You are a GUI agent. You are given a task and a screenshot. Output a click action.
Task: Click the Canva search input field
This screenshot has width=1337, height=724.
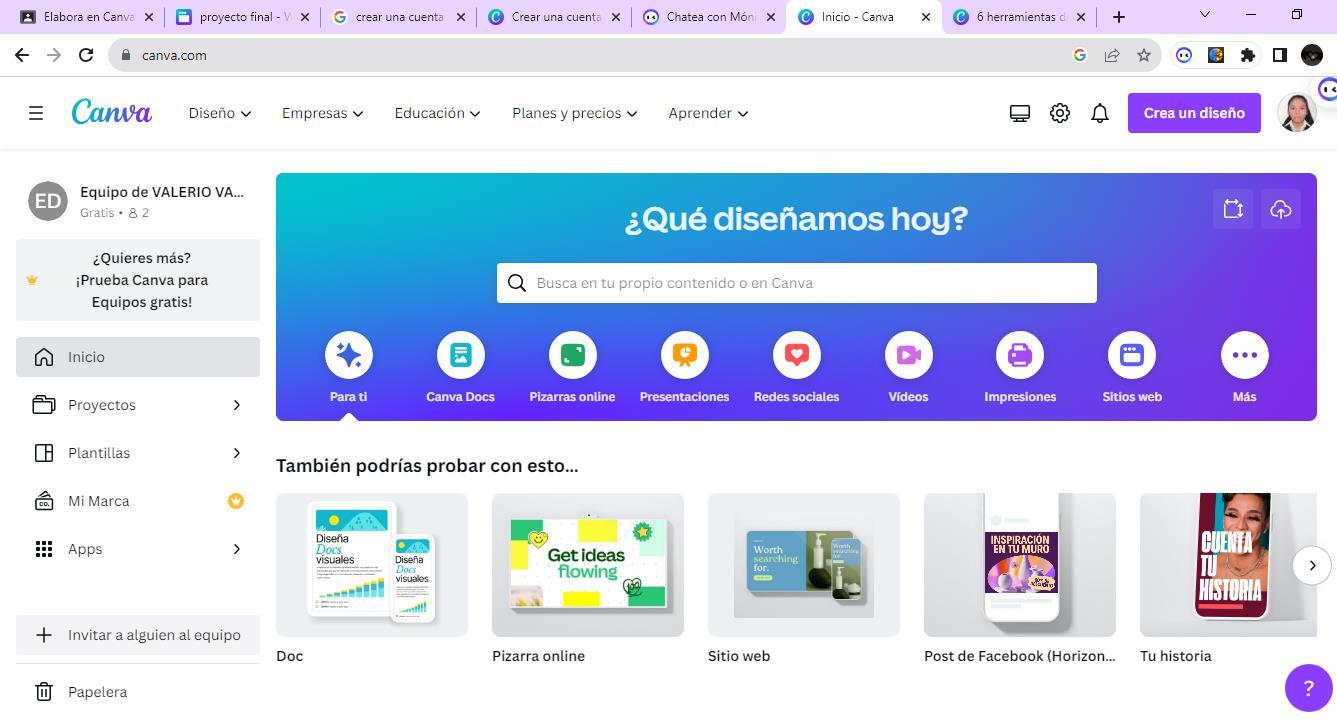click(797, 283)
